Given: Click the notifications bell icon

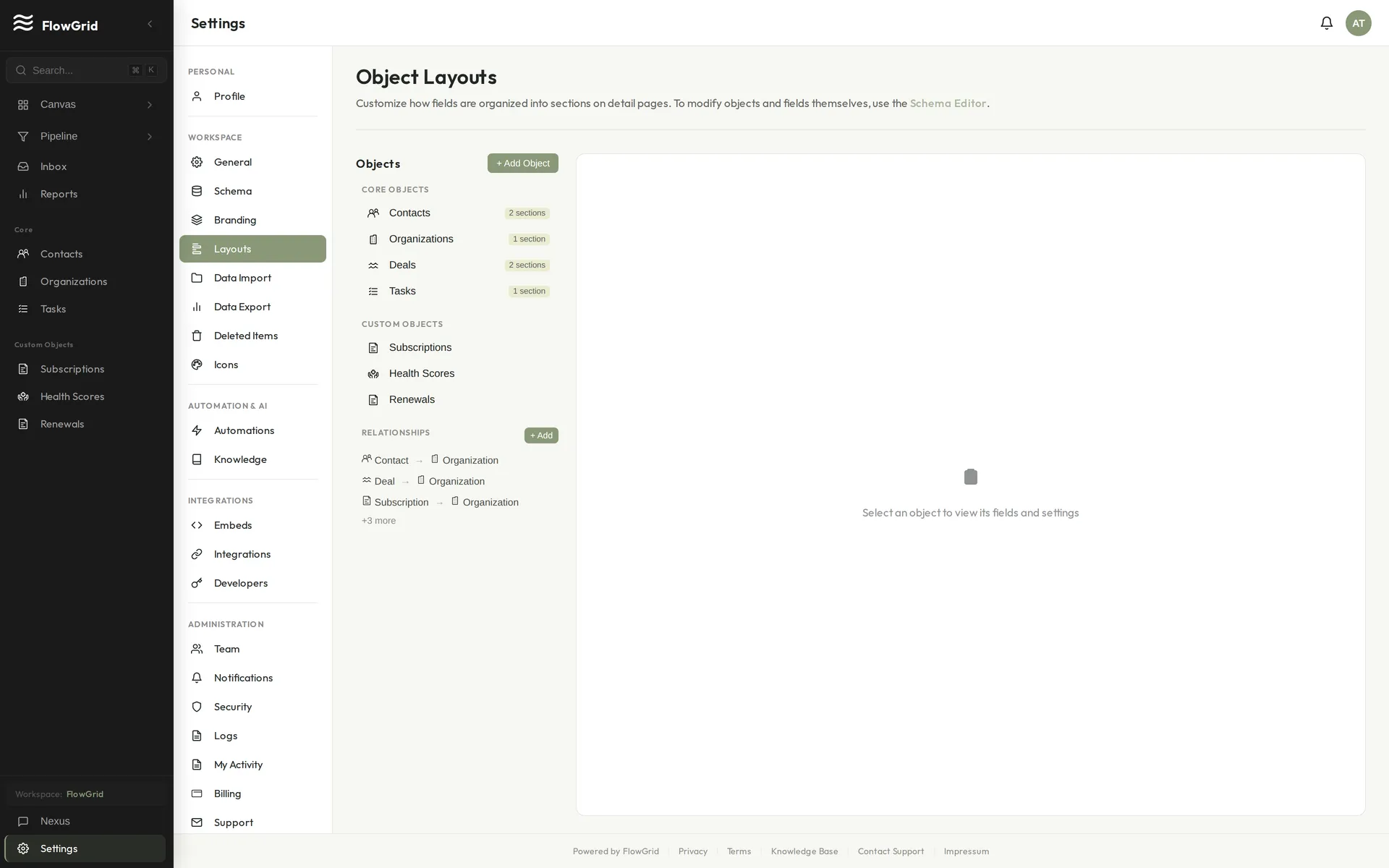Looking at the screenshot, I should (x=1326, y=23).
